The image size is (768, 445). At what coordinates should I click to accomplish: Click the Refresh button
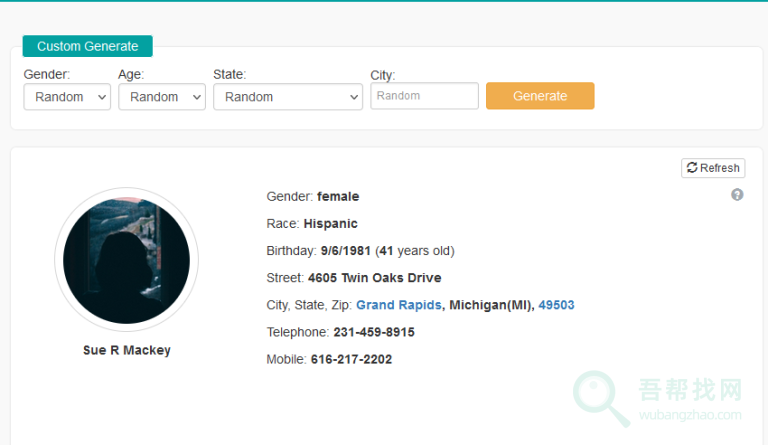(x=713, y=168)
